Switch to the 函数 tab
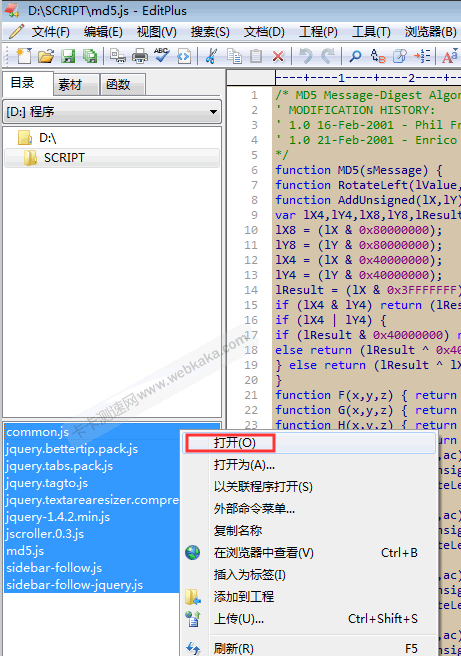Viewport: 461px width, 656px height. click(118, 85)
